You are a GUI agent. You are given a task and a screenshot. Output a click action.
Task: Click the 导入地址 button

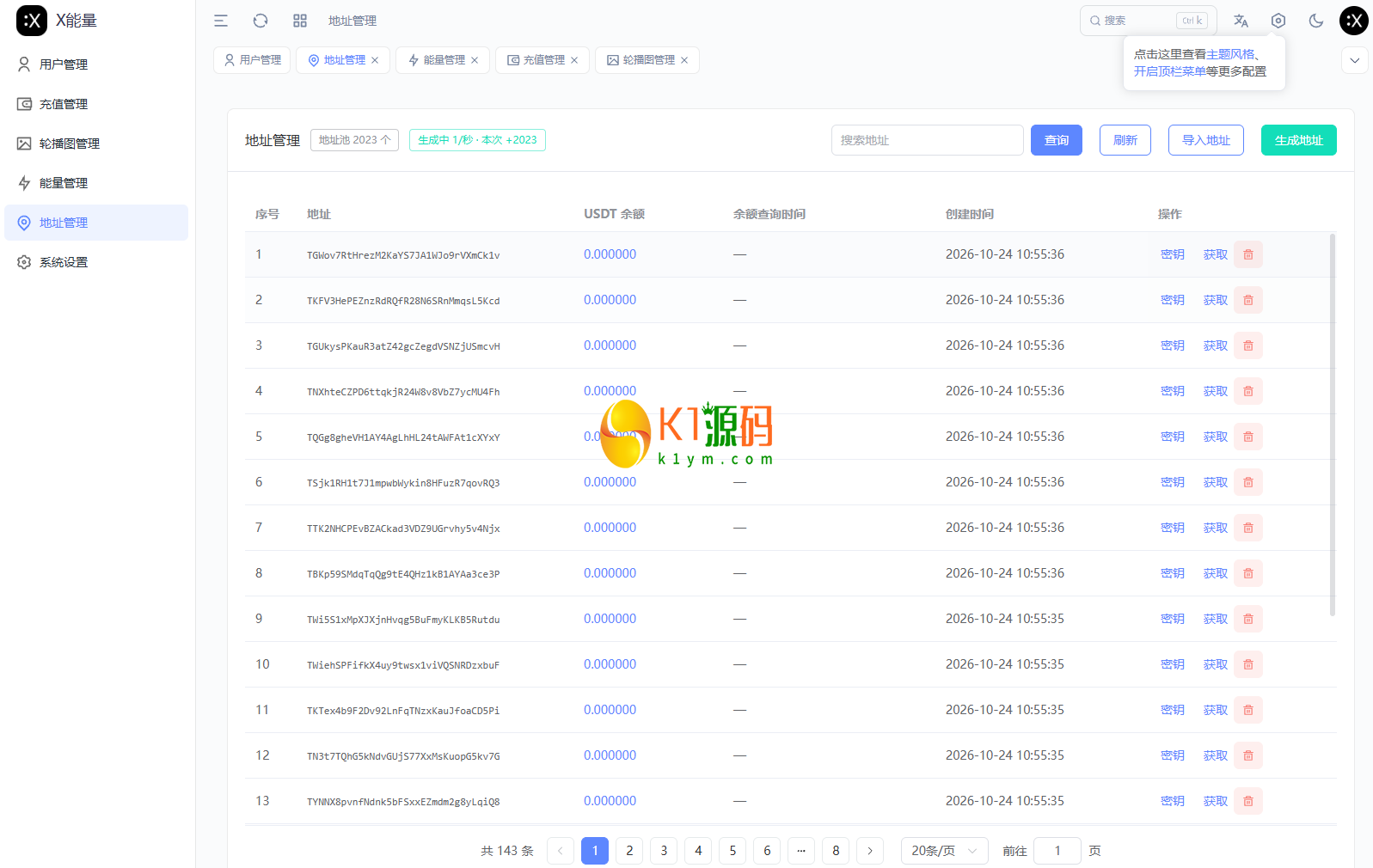pos(1206,140)
